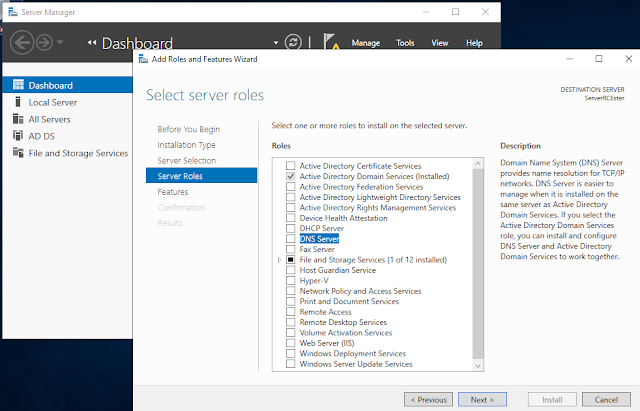The width and height of the screenshot is (640, 411).
Task: Minimize the Server Manager window
Action: tap(426, 12)
